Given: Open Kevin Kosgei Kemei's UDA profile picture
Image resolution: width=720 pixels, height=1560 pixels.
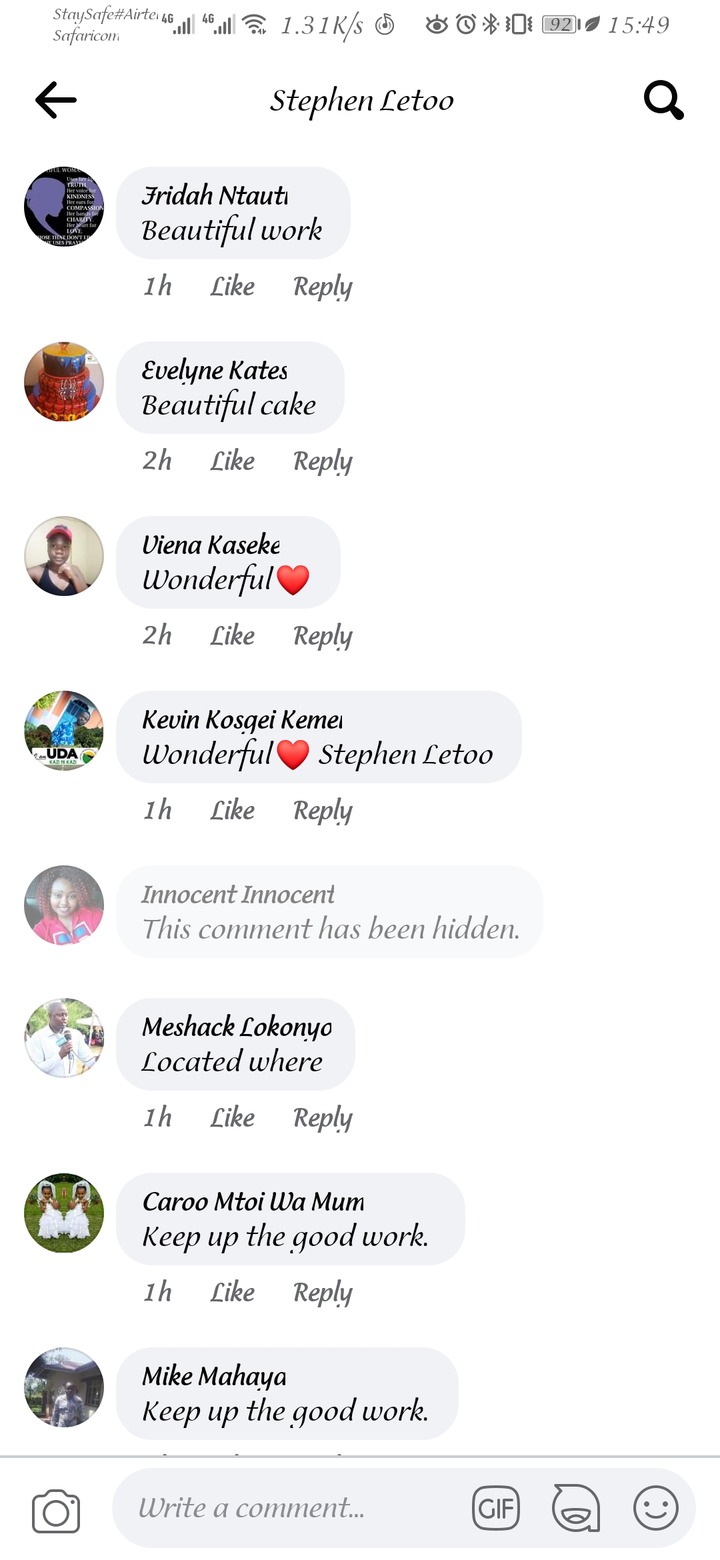Looking at the screenshot, I should click(64, 731).
